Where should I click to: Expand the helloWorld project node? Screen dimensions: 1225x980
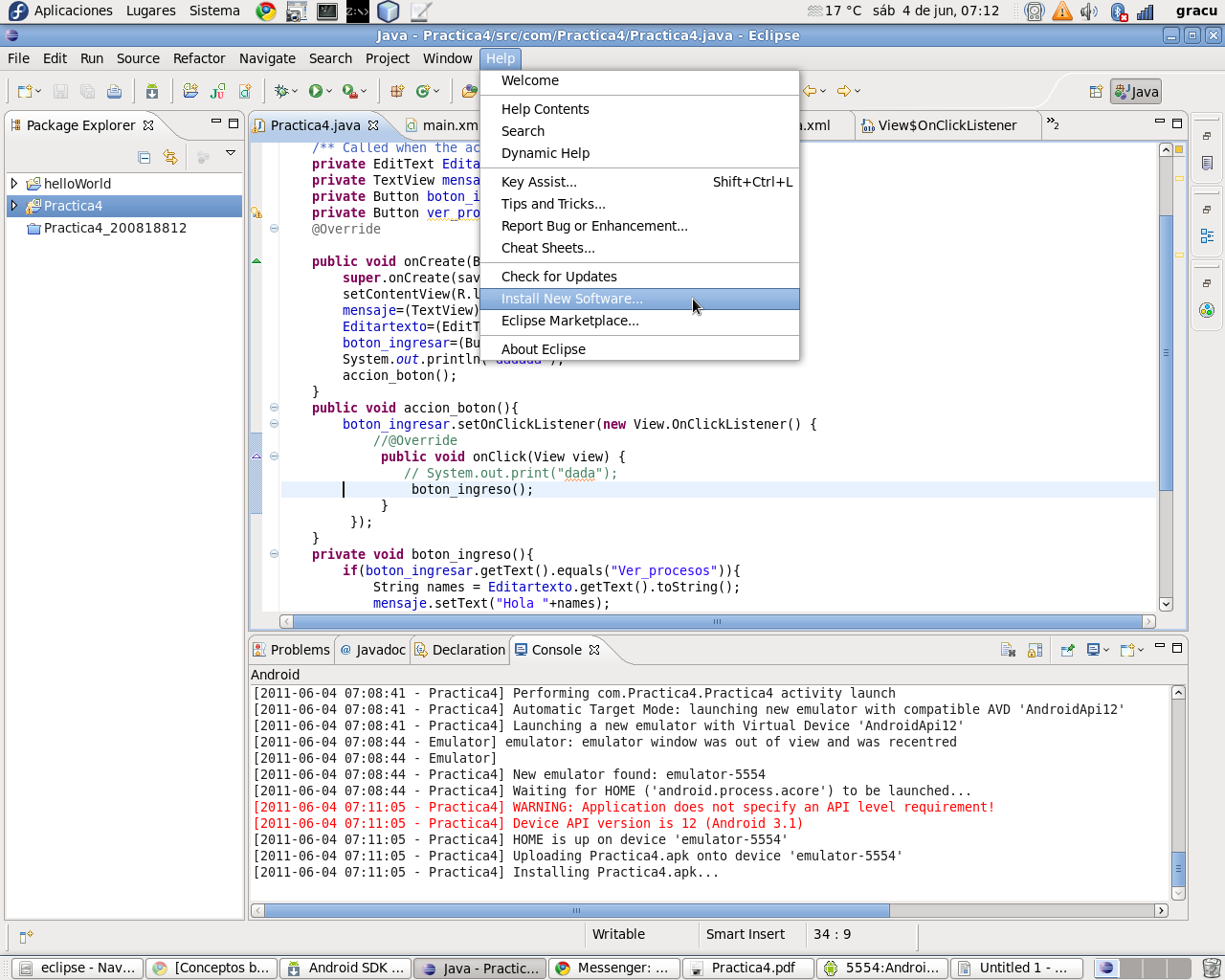[14, 183]
